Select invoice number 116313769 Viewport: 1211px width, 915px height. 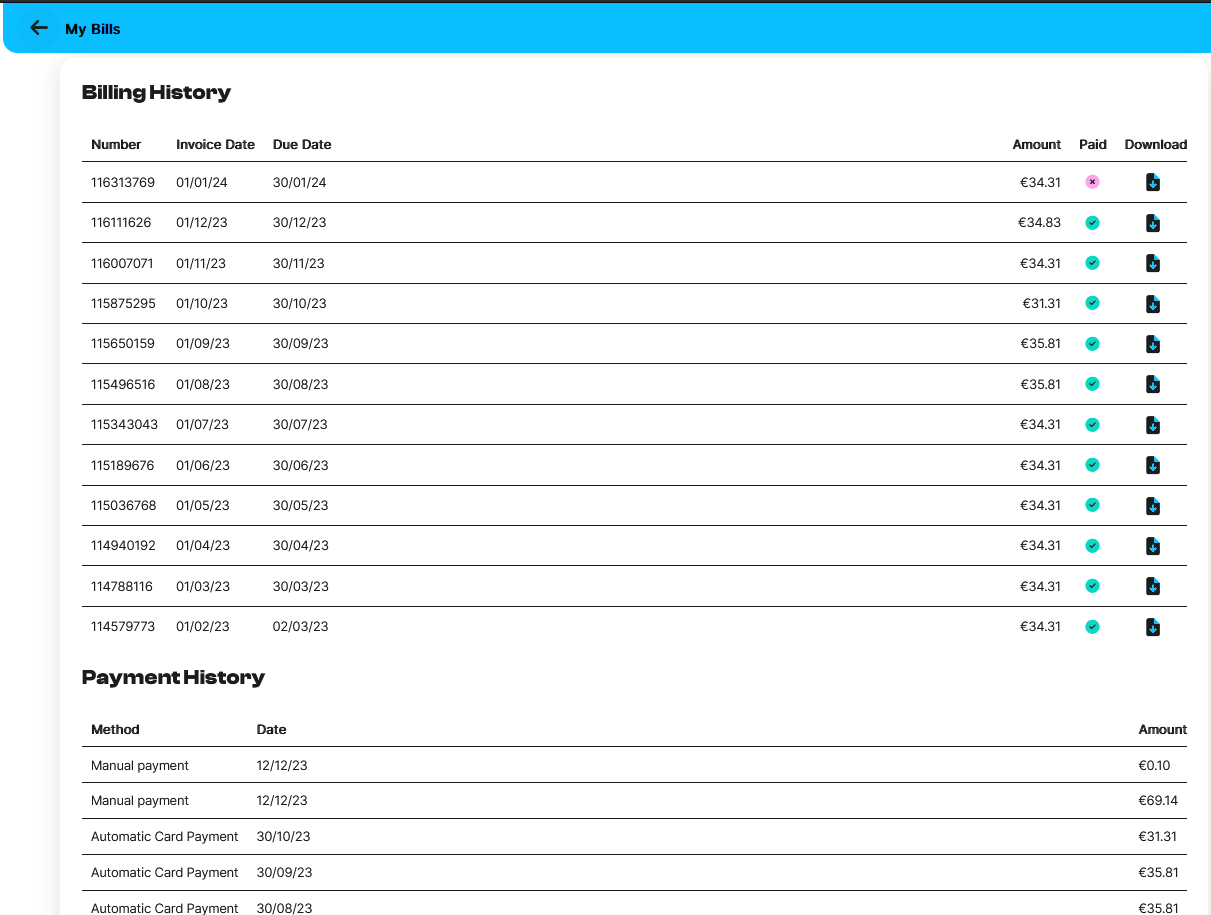[x=123, y=182]
